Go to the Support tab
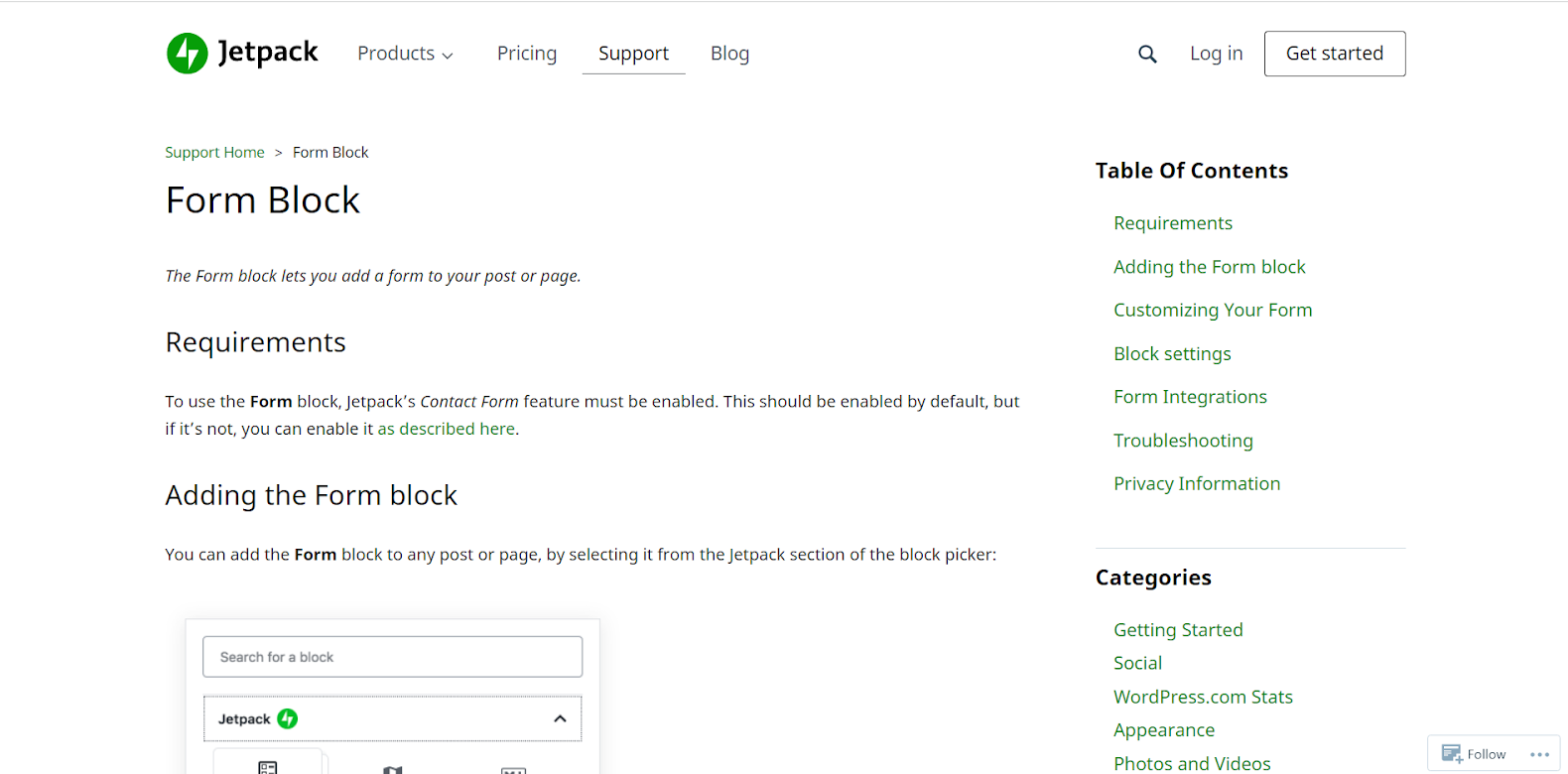1568x774 pixels. click(x=633, y=54)
